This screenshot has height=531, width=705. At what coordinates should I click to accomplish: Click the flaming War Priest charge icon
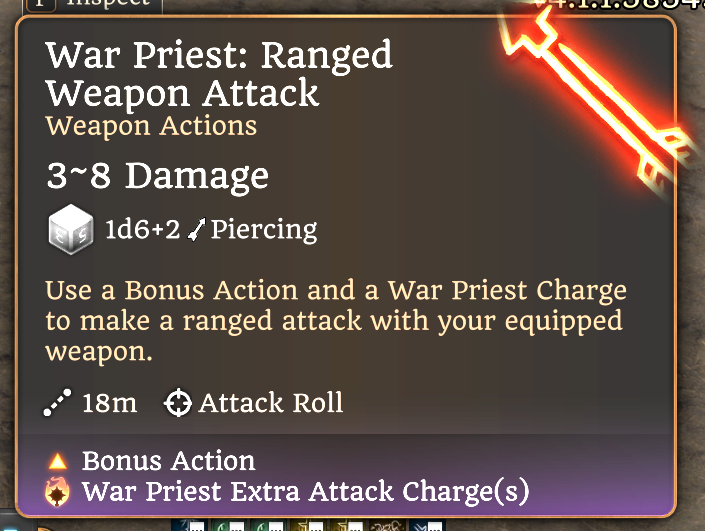pos(57,491)
